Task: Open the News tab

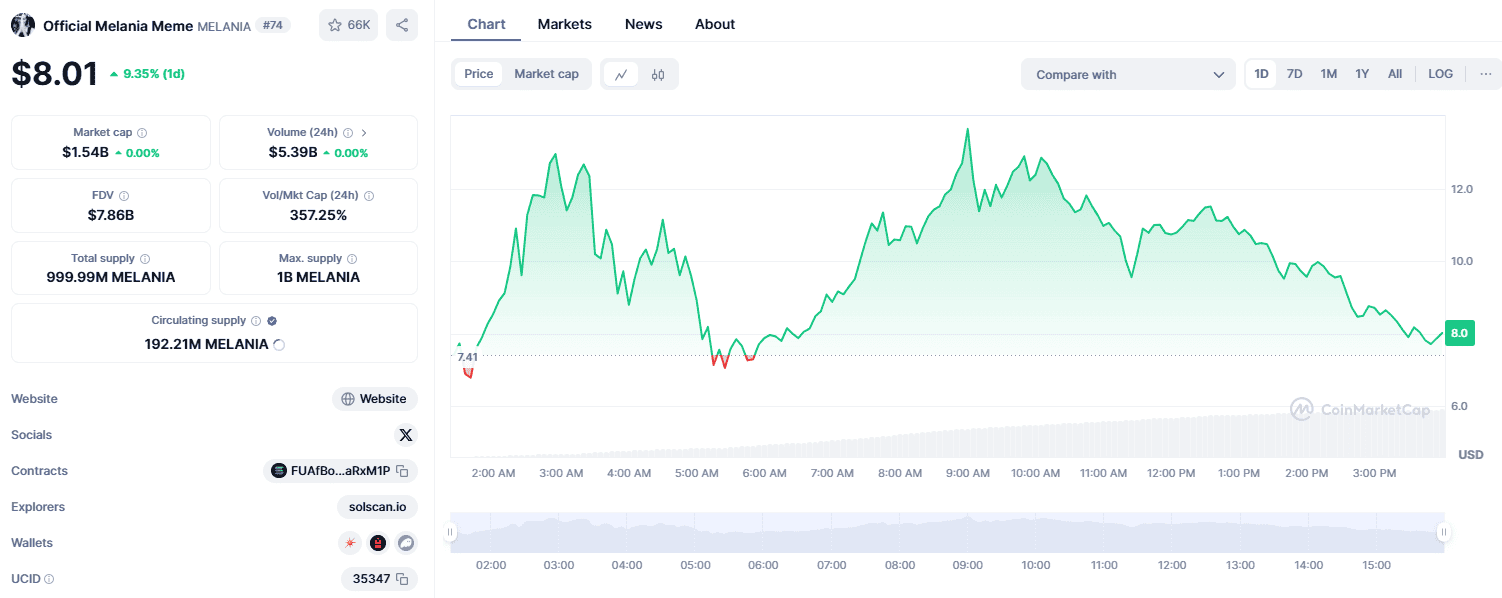Action: tap(643, 24)
